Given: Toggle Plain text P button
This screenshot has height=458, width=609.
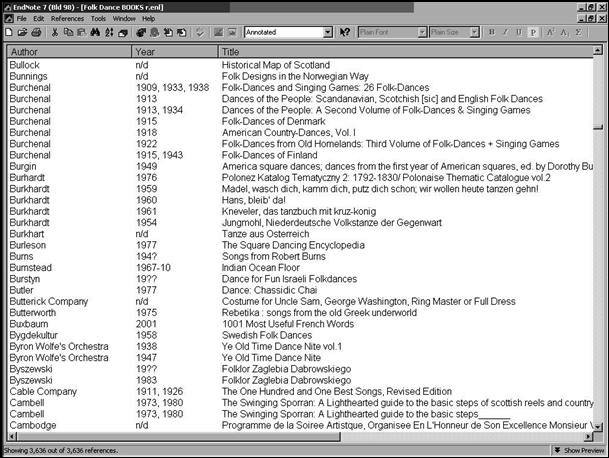Looking at the screenshot, I should [533, 32].
